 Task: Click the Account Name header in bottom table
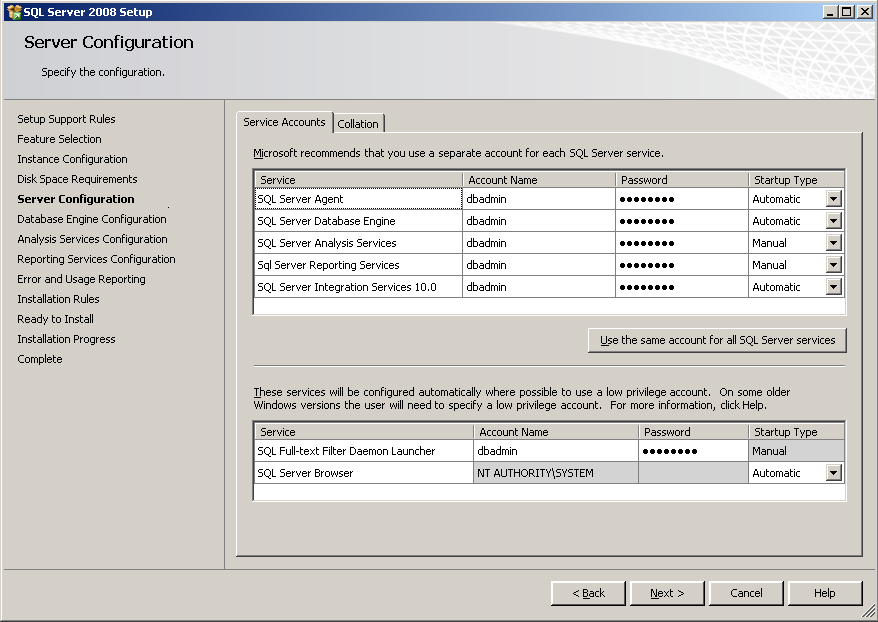[555, 432]
